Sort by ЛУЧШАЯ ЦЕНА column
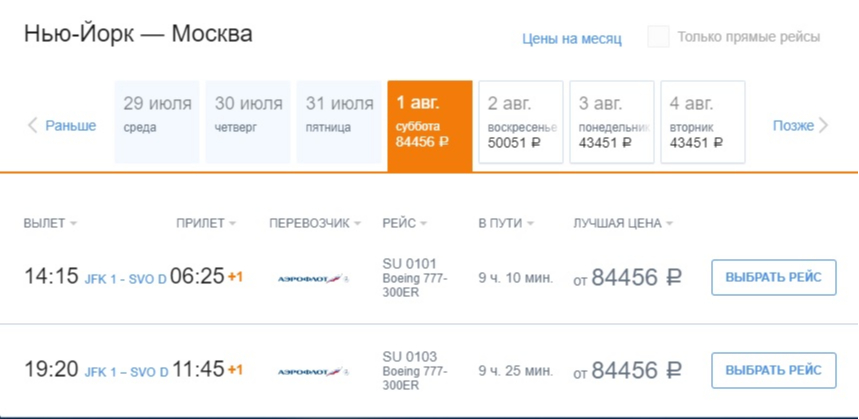Image resolution: width=859 pixels, height=419 pixels. click(623, 223)
